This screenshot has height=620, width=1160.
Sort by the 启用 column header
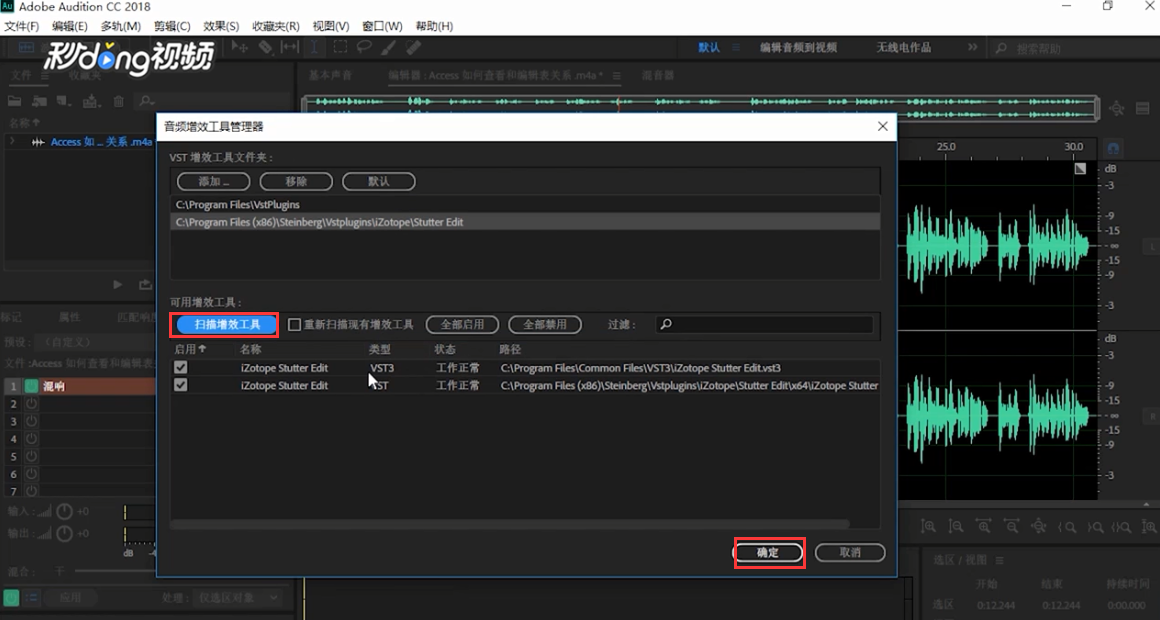click(190, 349)
